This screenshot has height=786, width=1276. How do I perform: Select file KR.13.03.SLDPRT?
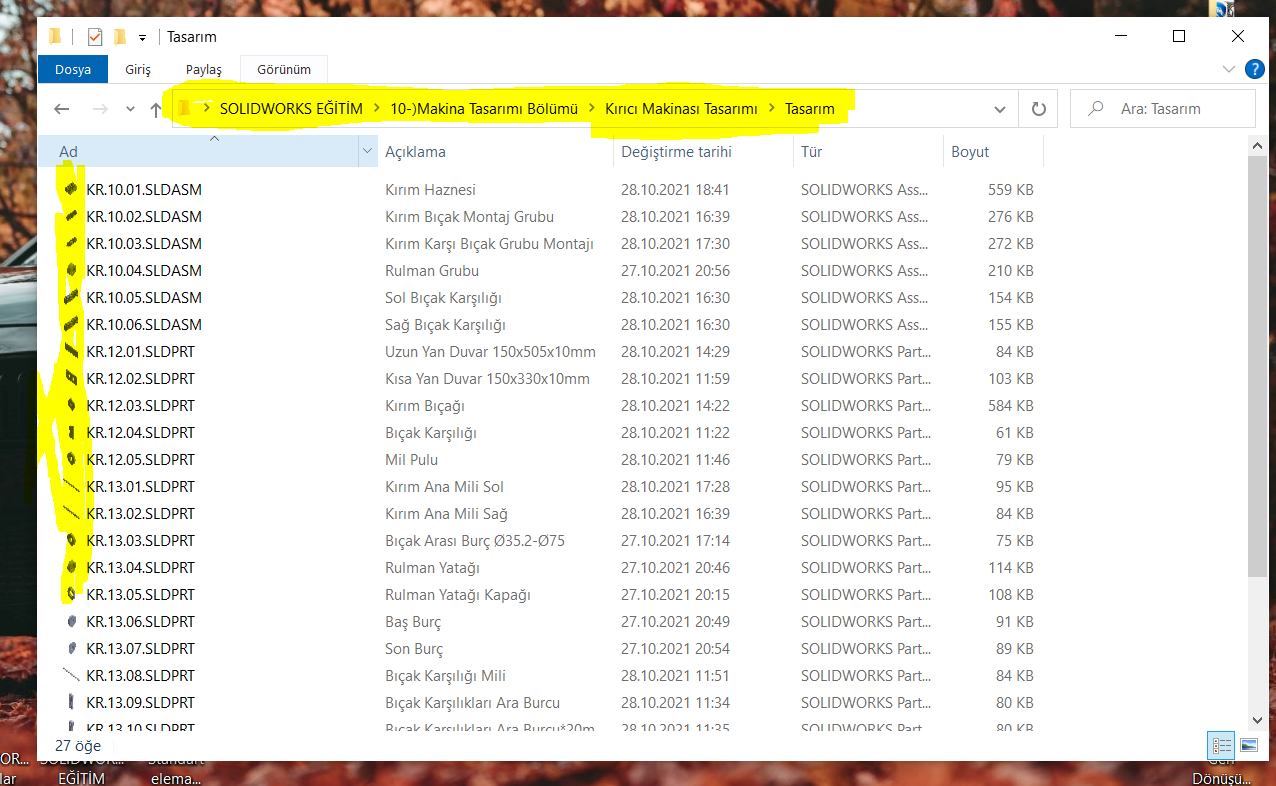(141, 540)
